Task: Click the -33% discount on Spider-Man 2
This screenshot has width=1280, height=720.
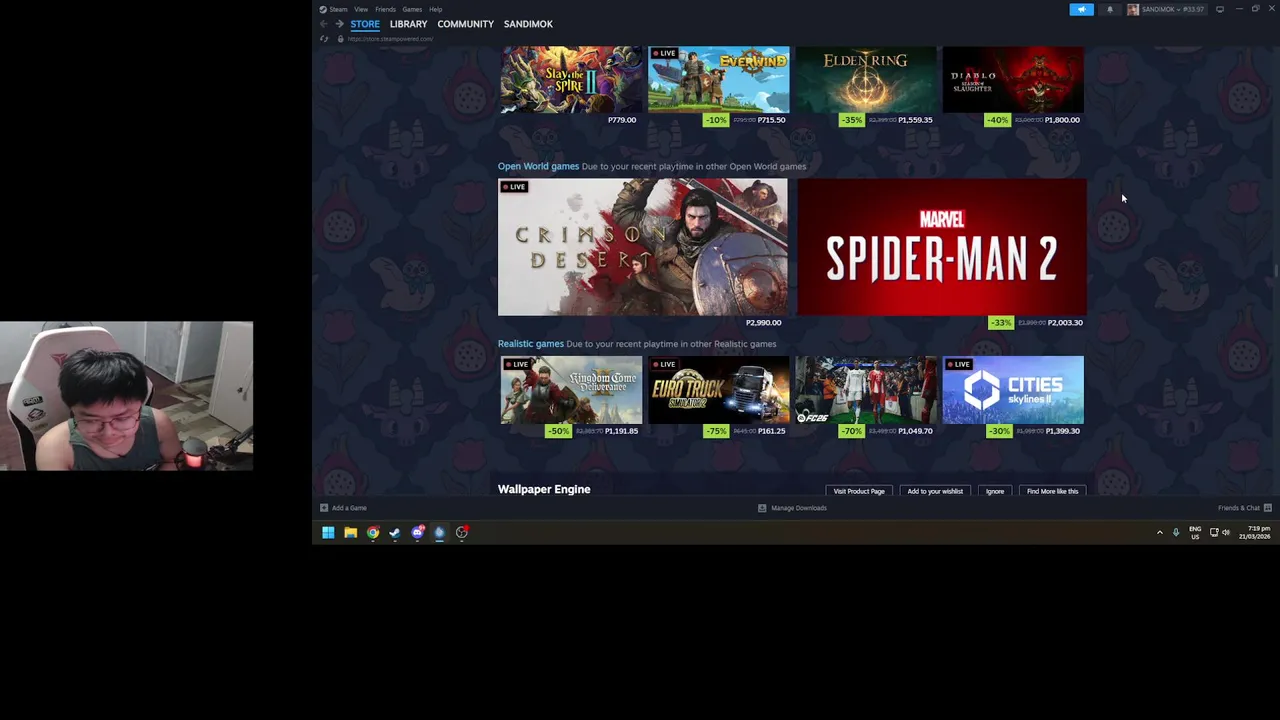Action: [x=1000, y=323]
